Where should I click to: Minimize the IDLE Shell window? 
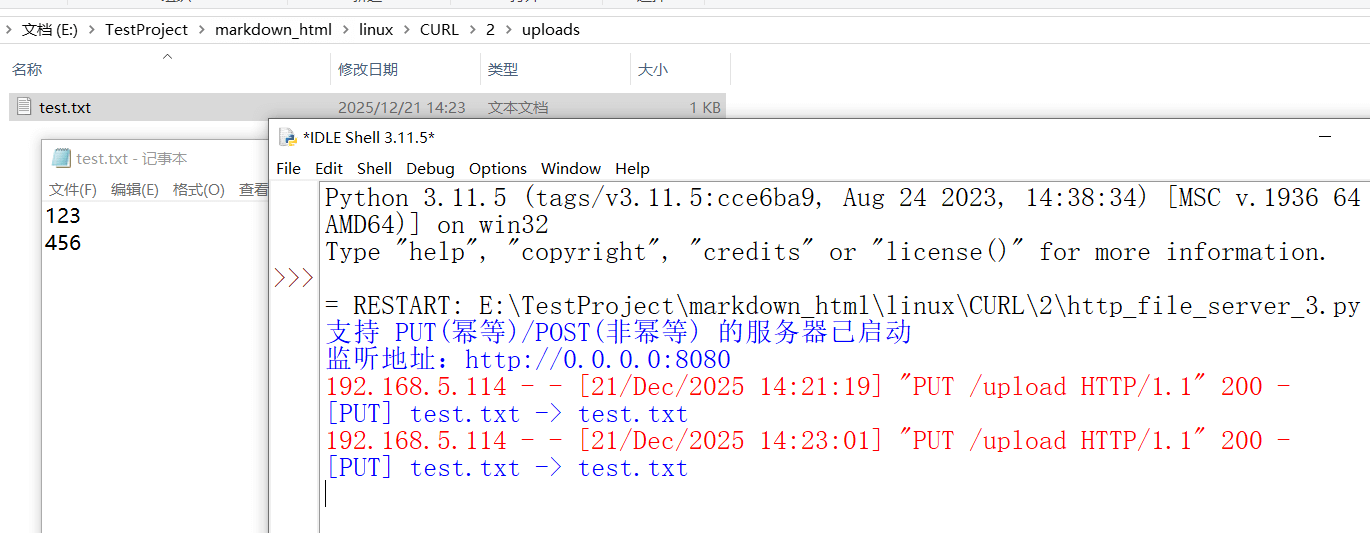click(1325, 137)
